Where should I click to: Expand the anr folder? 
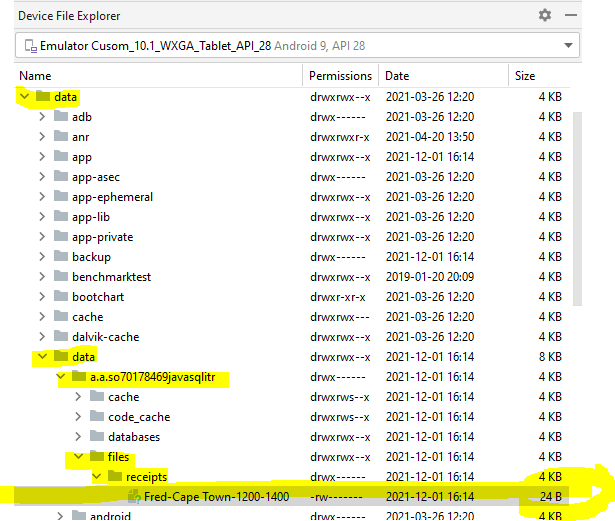[x=42, y=137]
